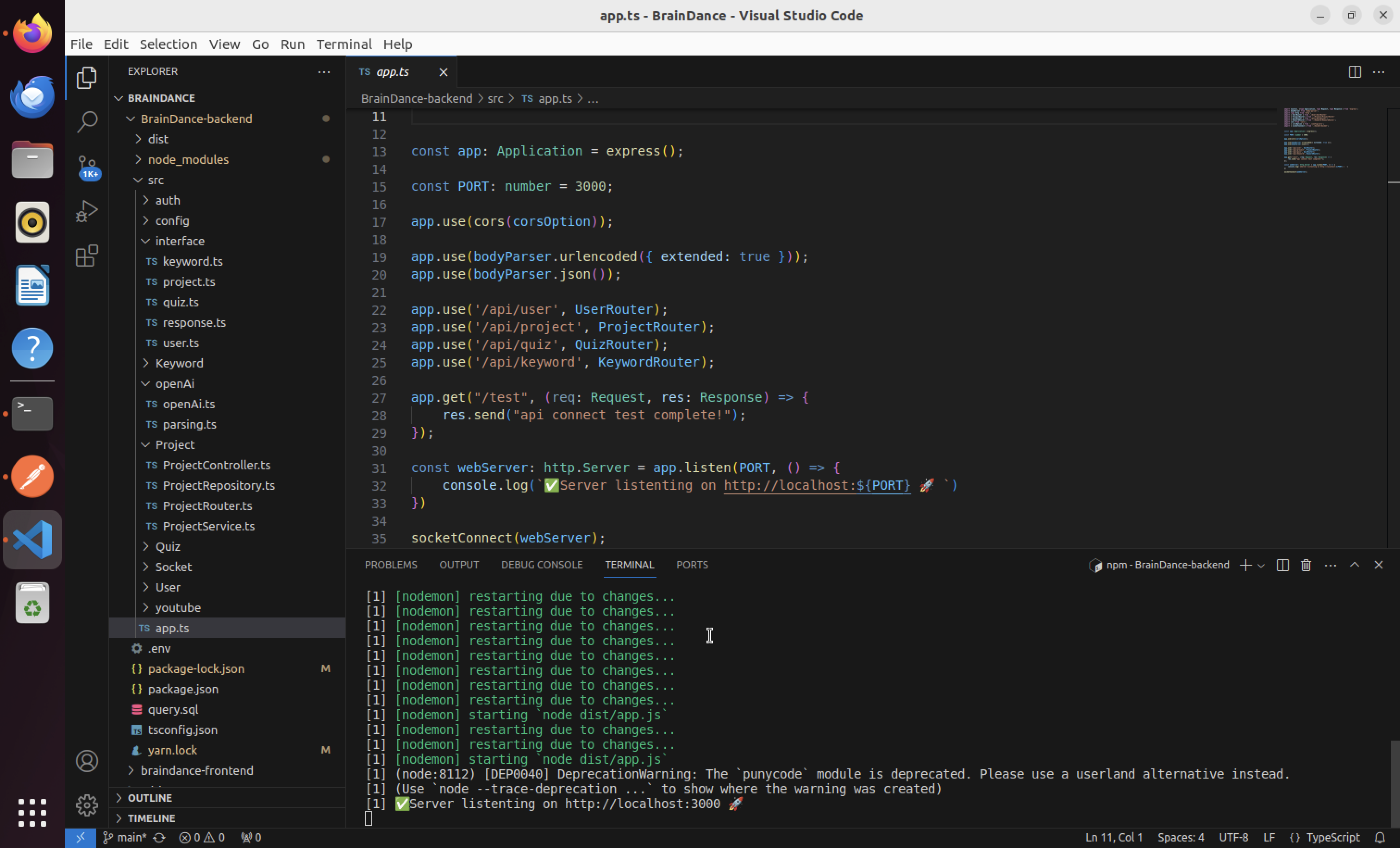
Task: Expand the auth folder
Action: pyautogui.click(x=227, y=200)
